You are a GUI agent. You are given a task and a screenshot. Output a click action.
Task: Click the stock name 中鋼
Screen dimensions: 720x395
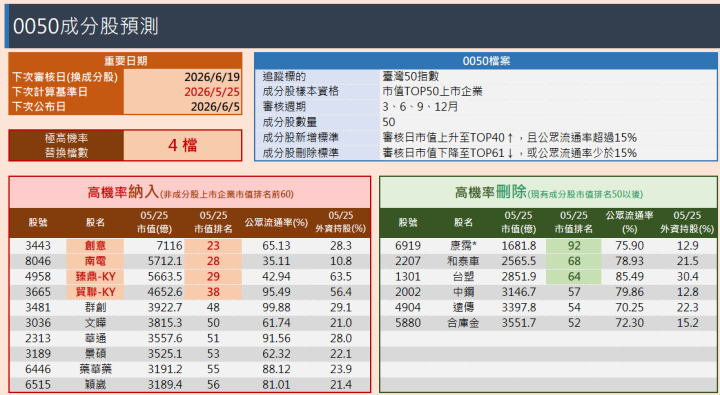click(x=463, y=292)
